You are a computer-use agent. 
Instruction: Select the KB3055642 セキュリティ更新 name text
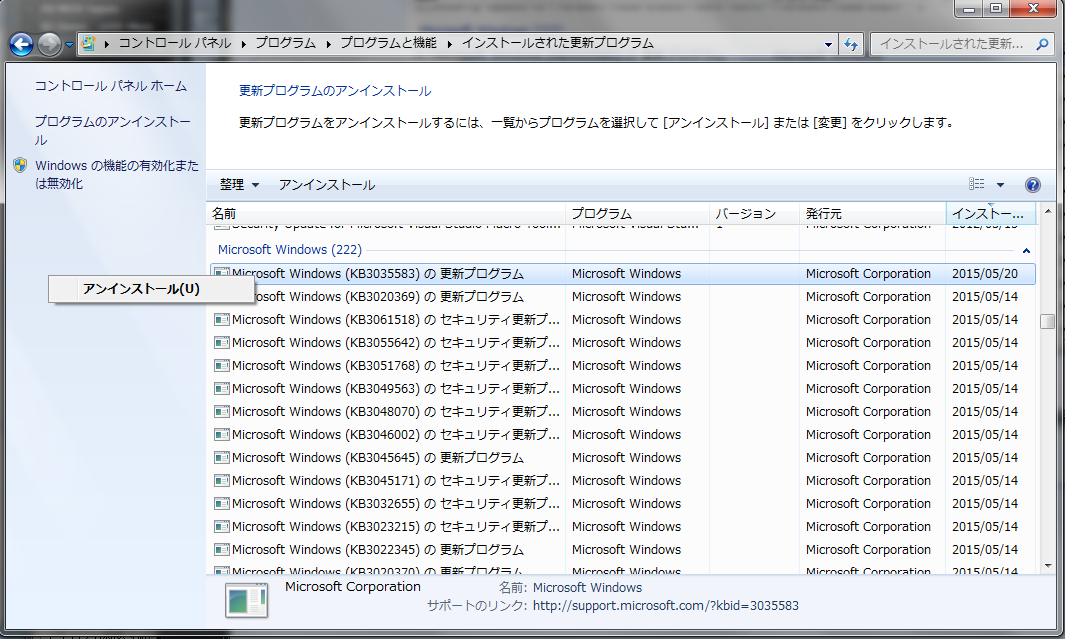click(x=396, y=343)
